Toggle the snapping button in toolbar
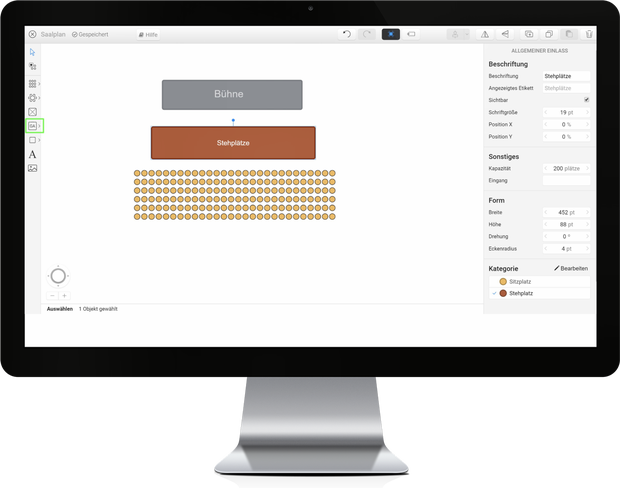This screenshot has width=620, height=488. coord(391,34)
